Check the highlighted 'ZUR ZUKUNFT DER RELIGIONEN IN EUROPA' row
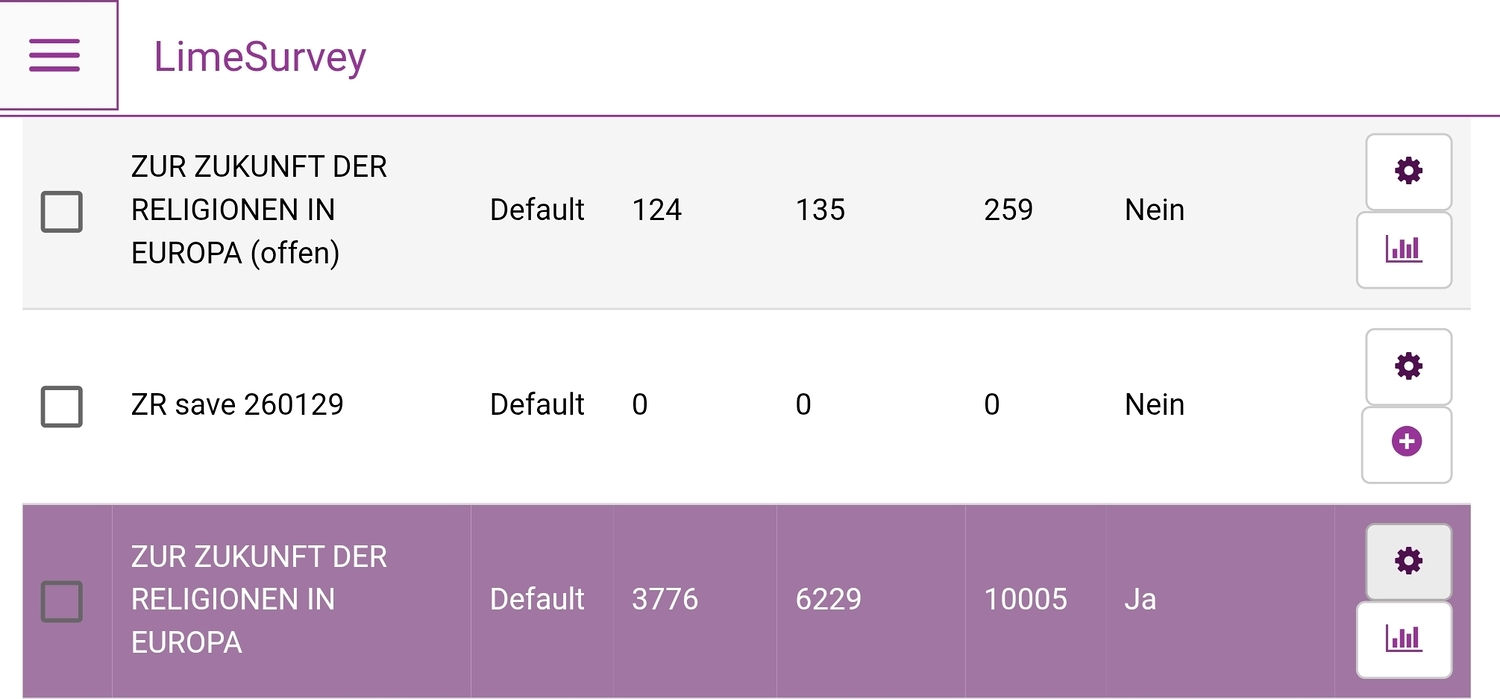 click(x=61, y=601)
